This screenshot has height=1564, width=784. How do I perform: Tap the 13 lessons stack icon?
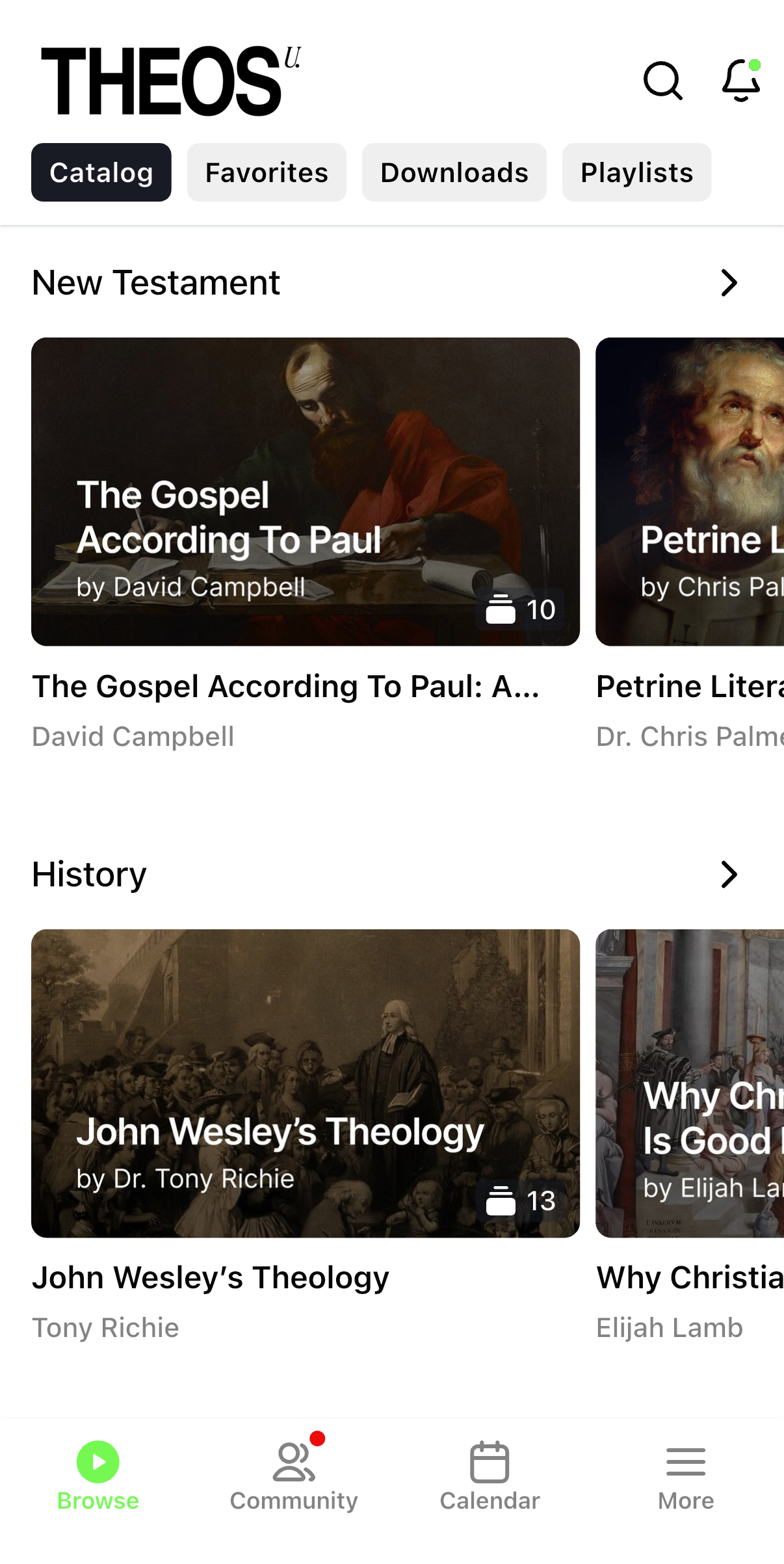pyautogui.click(x=501, y=1201)
